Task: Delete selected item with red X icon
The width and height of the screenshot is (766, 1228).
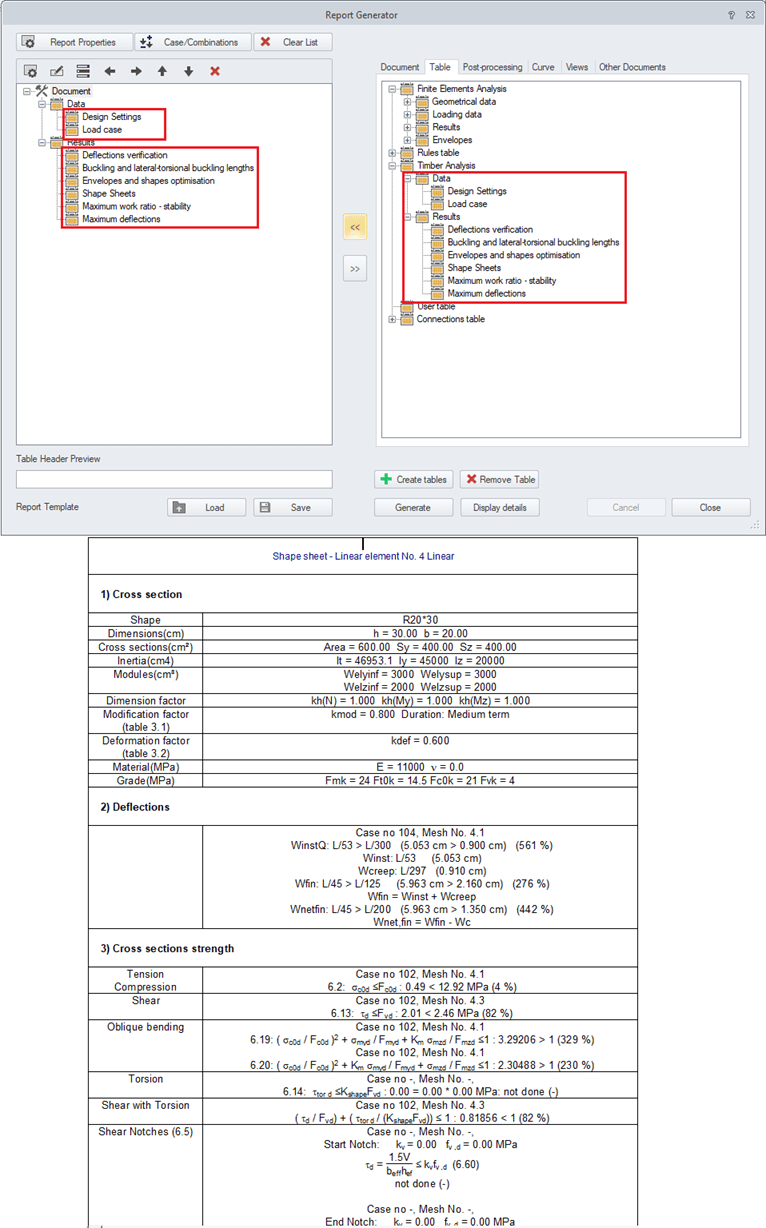Action: 215,72
